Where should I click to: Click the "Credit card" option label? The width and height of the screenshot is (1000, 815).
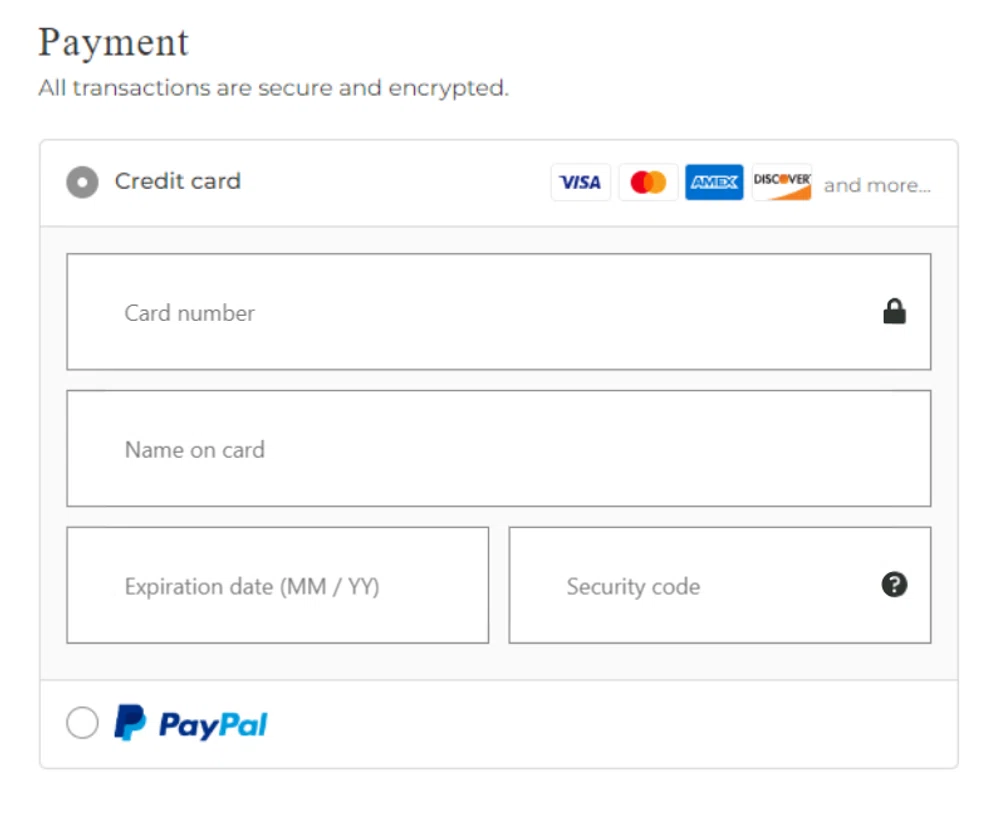tap(178, 181)
